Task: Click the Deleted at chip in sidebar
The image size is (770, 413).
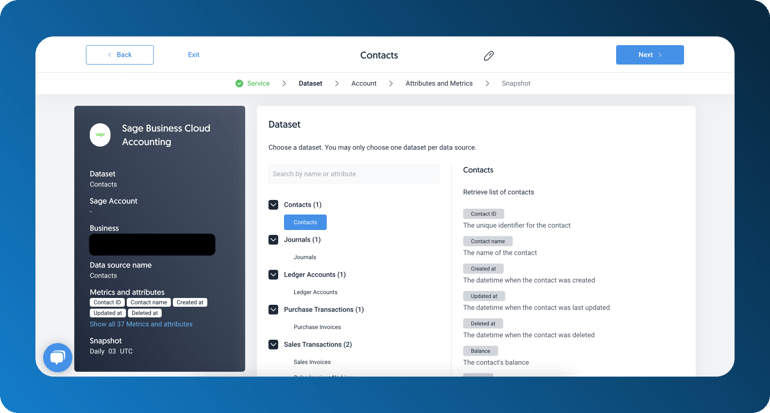Action: [x=145, y=313]
